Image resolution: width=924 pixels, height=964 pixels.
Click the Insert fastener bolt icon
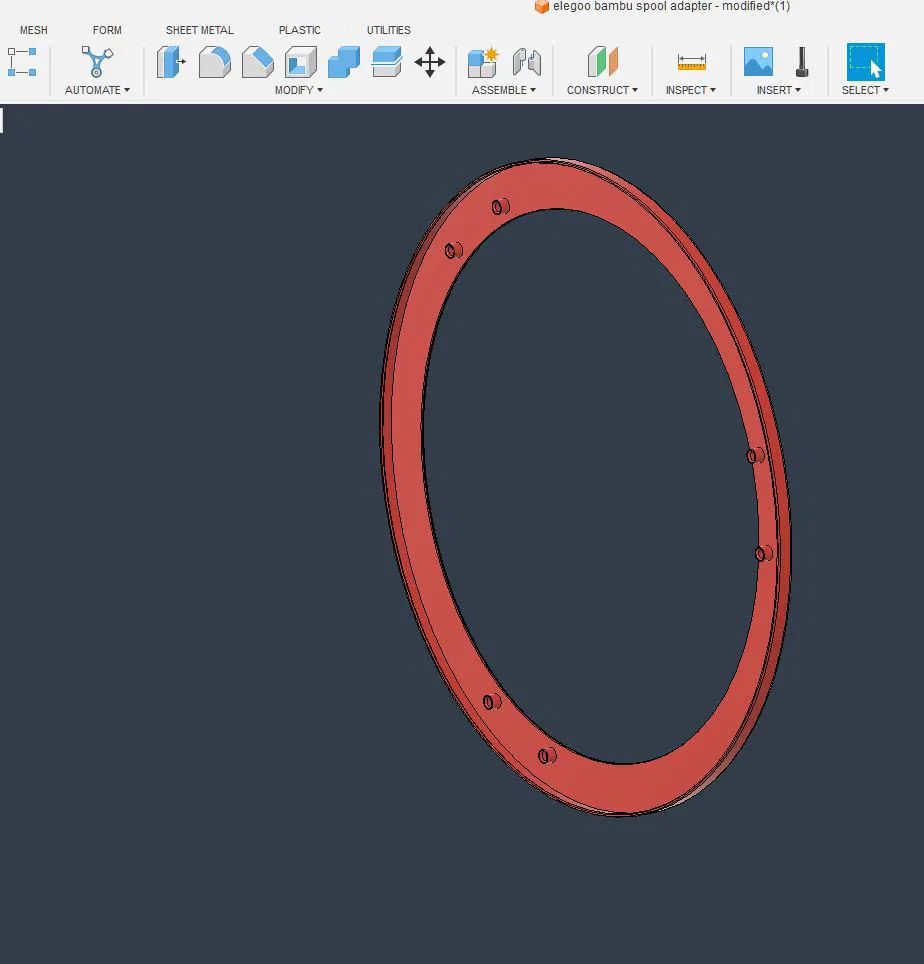(802, 62)
